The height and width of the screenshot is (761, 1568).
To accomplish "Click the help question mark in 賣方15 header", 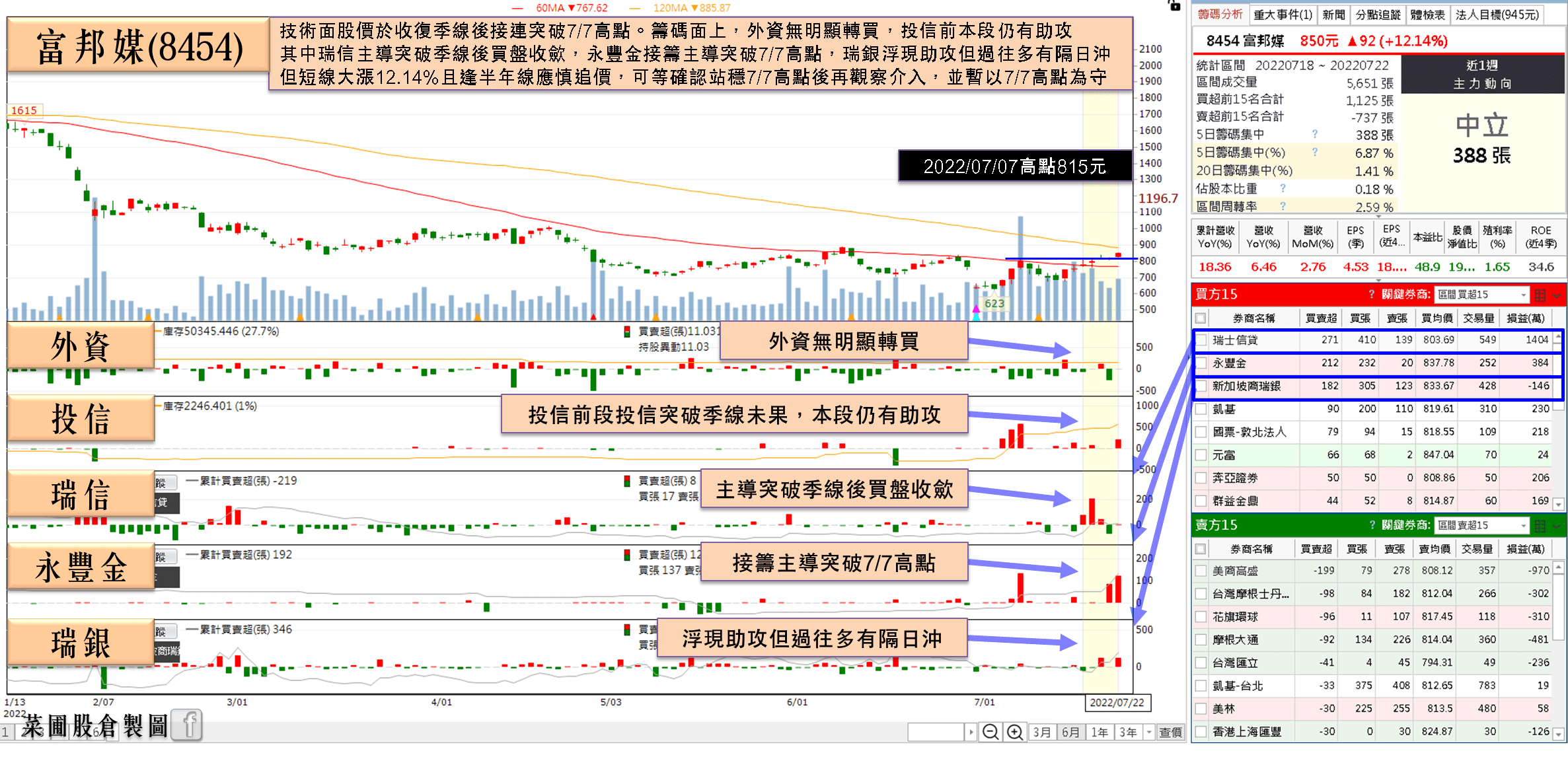I will [x=1371, y=525].
